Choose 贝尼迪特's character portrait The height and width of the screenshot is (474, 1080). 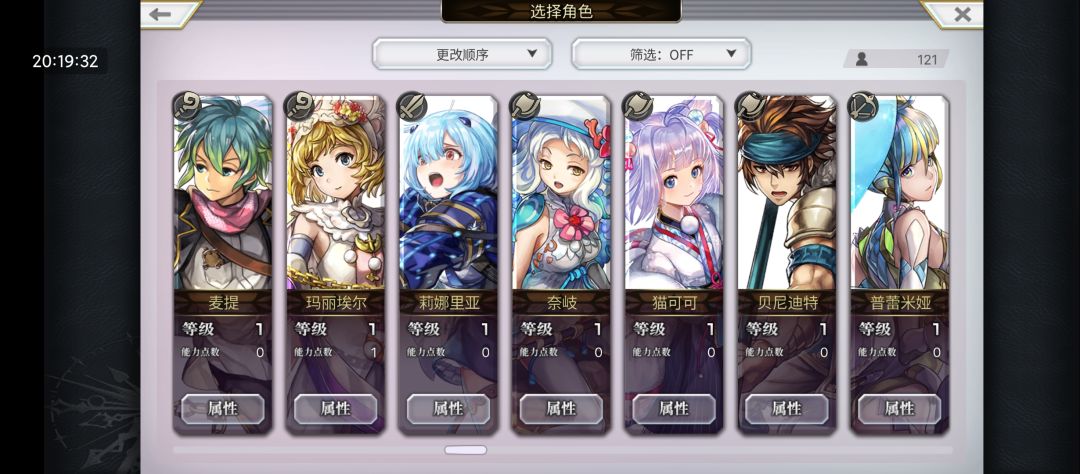(787, 193)
